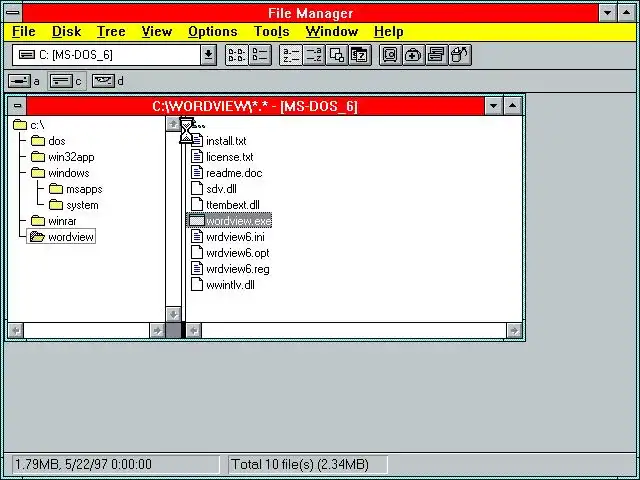
Task: Minimize the C:\WORDVIEW child window
Action: tap(493, 106)
